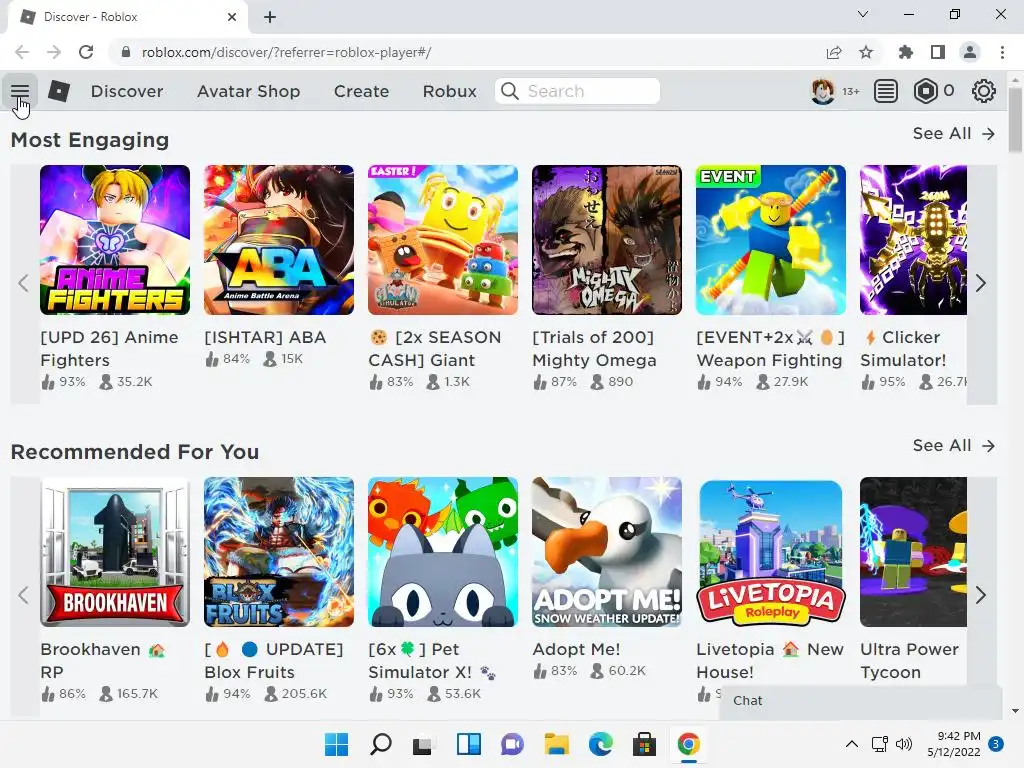Open the Livetopia Roleplay thumbnail
Viewport: 1024px width, 768px height.
click(771, 552)
